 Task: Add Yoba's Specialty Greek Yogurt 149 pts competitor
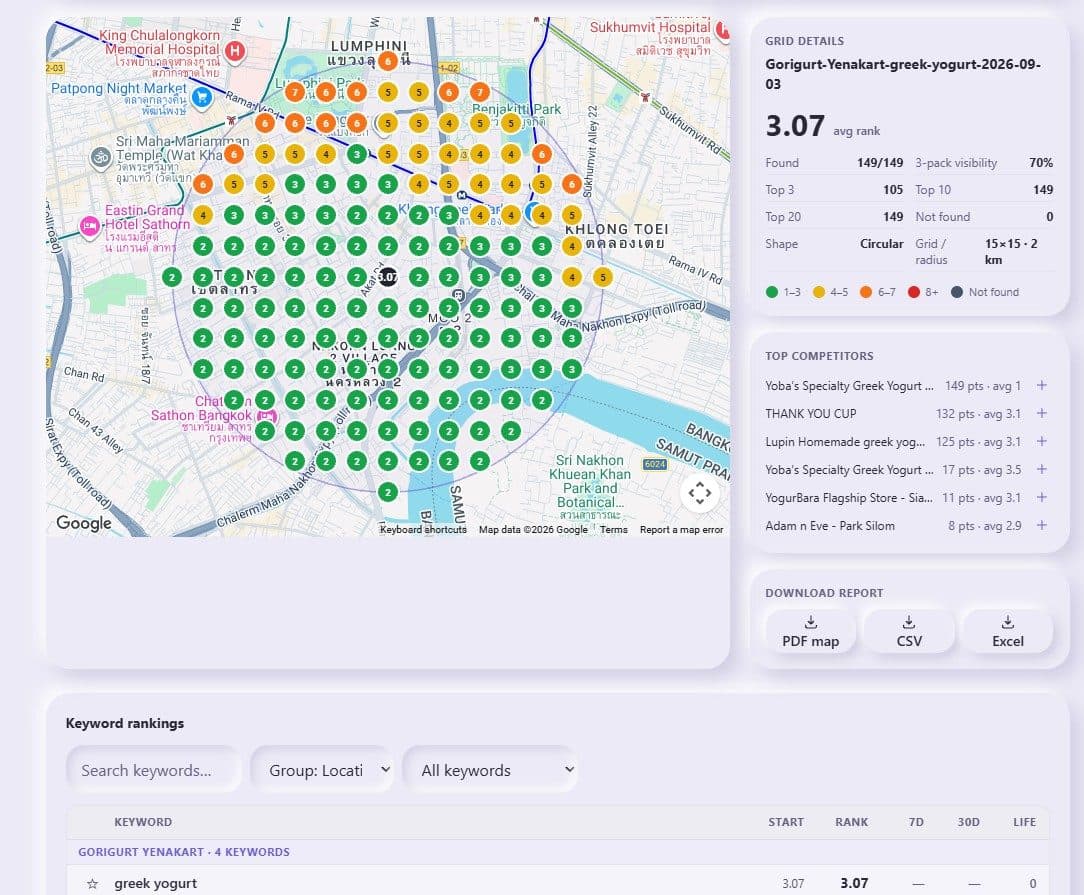pos(1042,386)
